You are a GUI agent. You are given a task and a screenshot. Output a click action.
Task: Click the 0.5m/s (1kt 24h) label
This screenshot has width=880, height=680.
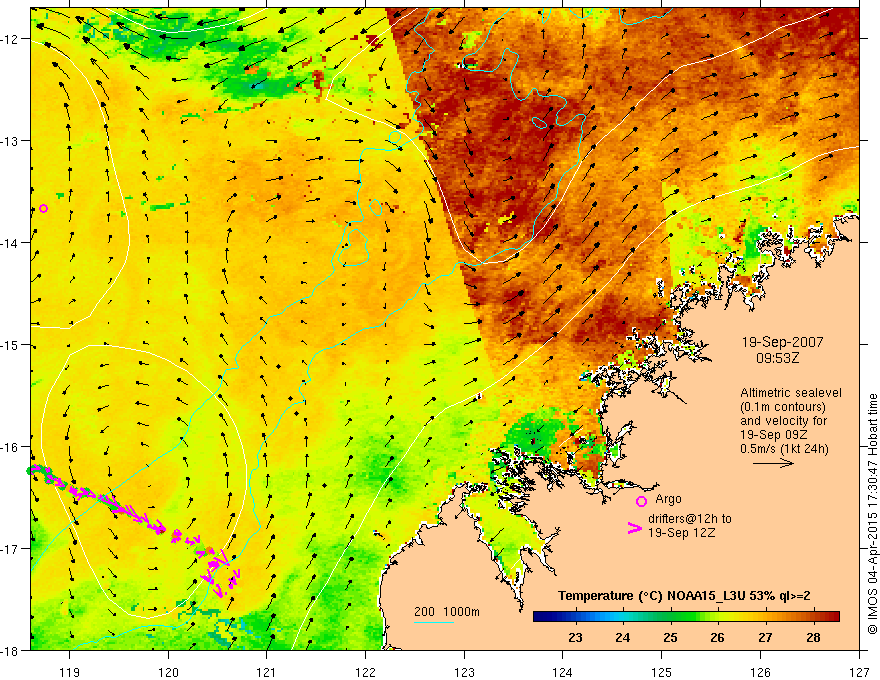(784, 449)
